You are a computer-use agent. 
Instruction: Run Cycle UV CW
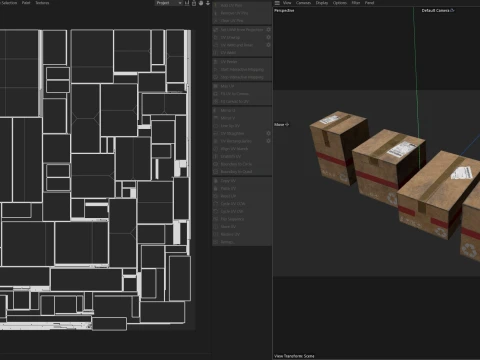click(242, 211)
